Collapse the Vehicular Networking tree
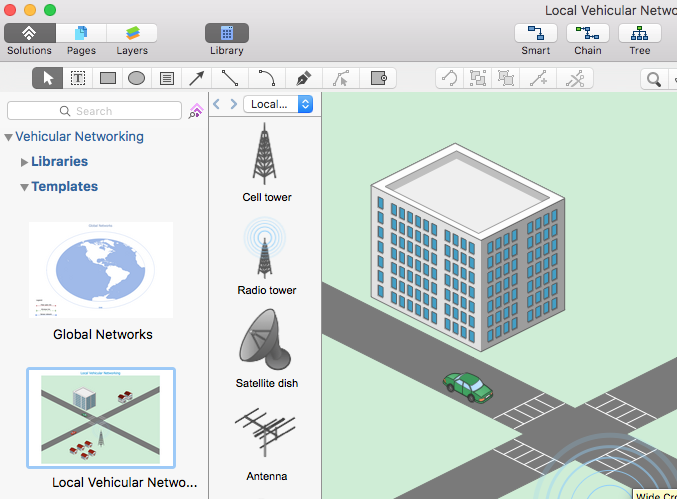Screen dimensions: 677x499 9,137
